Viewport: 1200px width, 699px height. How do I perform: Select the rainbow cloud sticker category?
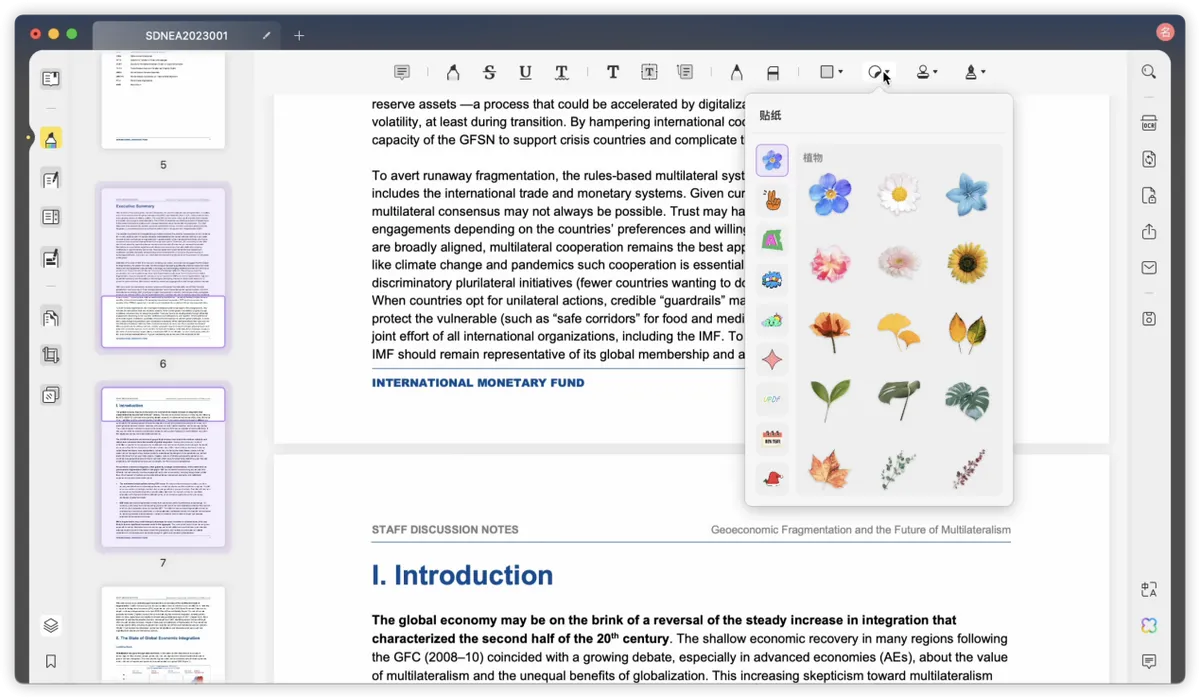772,320
